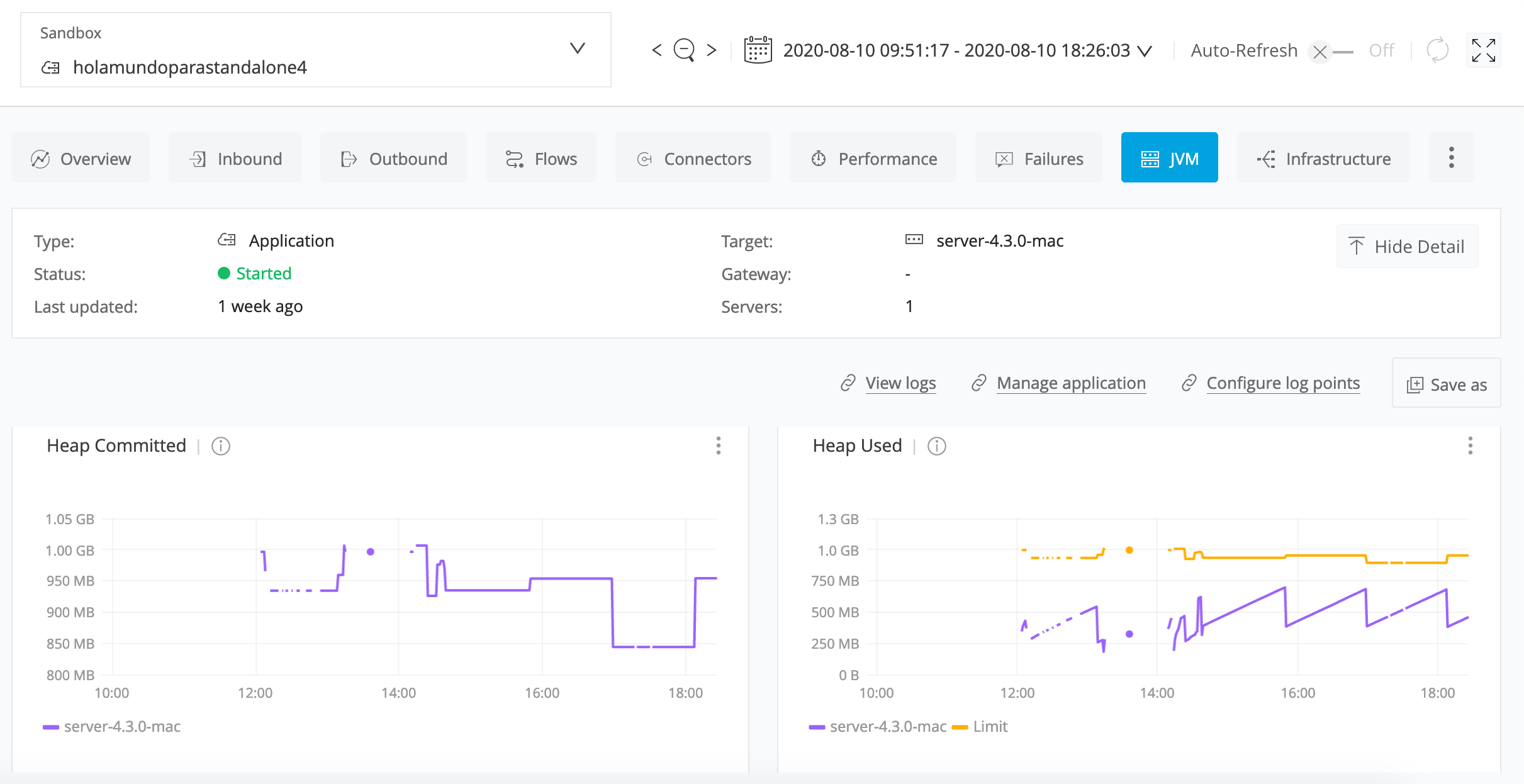1524x784 pixels.
Task: Switch to the Performance tab
Action: click(x=873, y=158)
